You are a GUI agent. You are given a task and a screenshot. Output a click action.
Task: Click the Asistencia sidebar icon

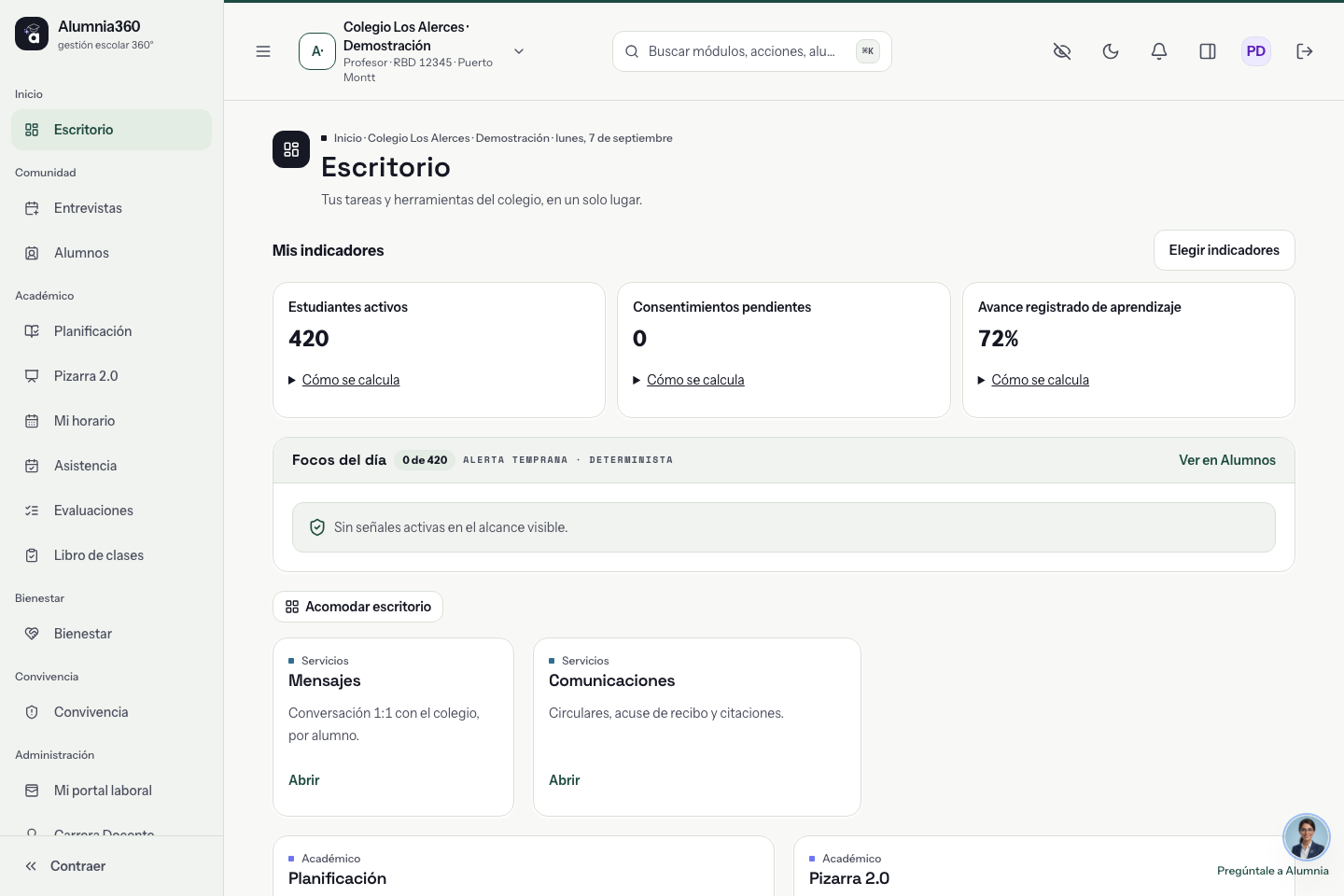[x=32, y=466]
